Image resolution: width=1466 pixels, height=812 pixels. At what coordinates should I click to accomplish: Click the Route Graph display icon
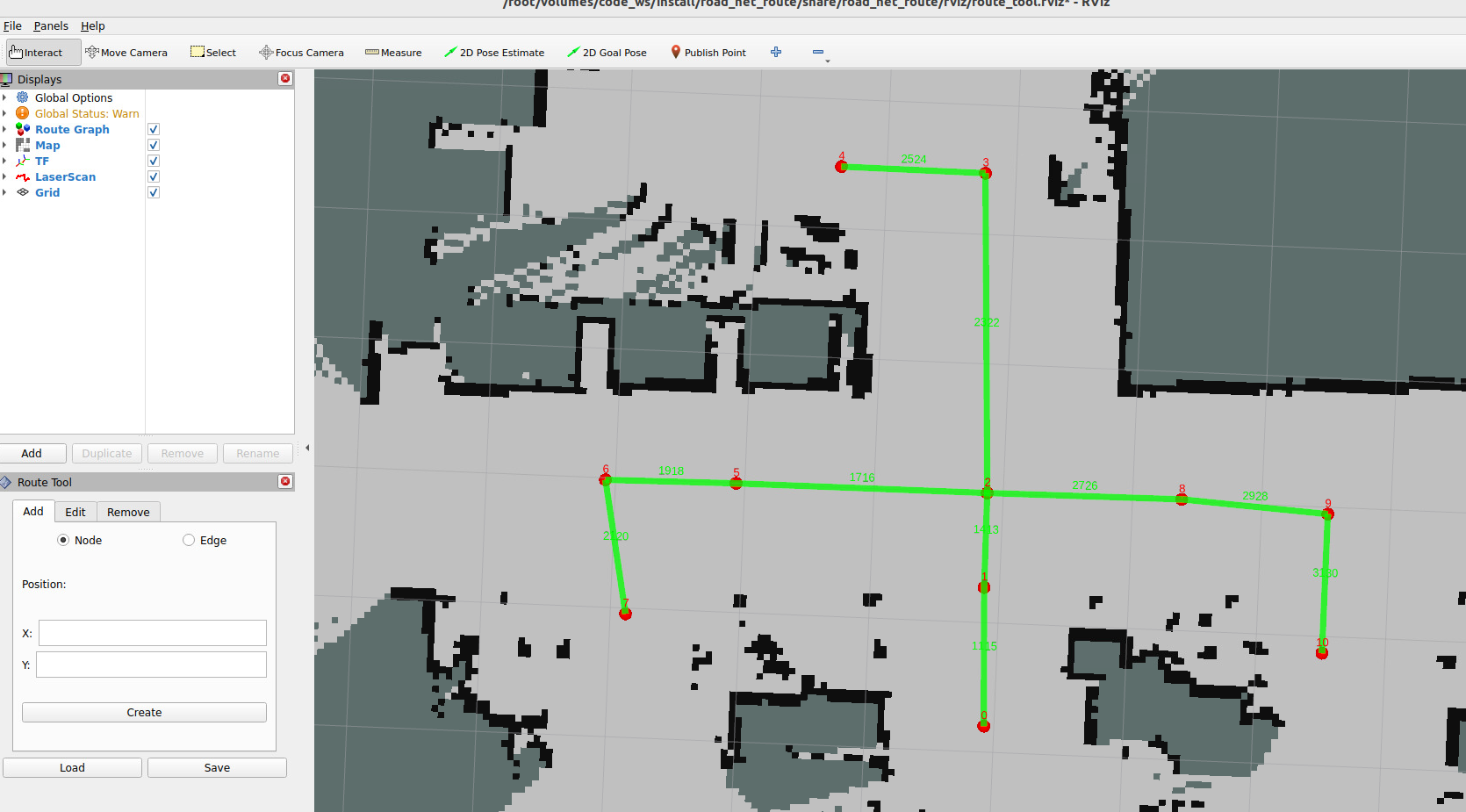tap(23, 129)
